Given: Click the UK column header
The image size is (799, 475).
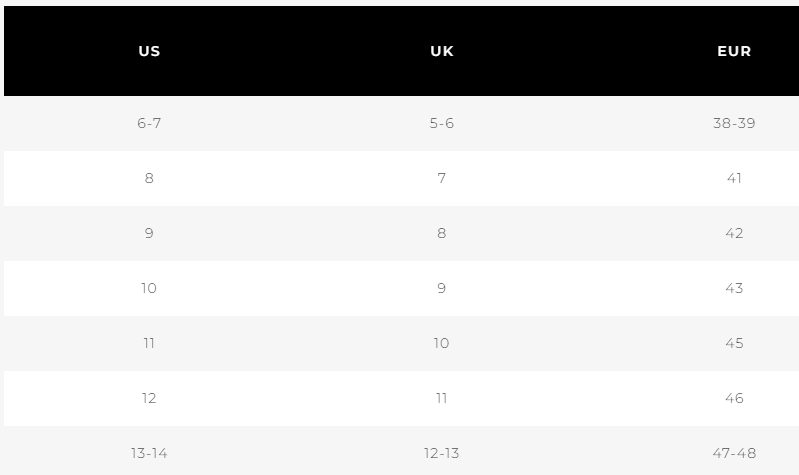Looking at the screenshot, I should (x=442, y=51).
